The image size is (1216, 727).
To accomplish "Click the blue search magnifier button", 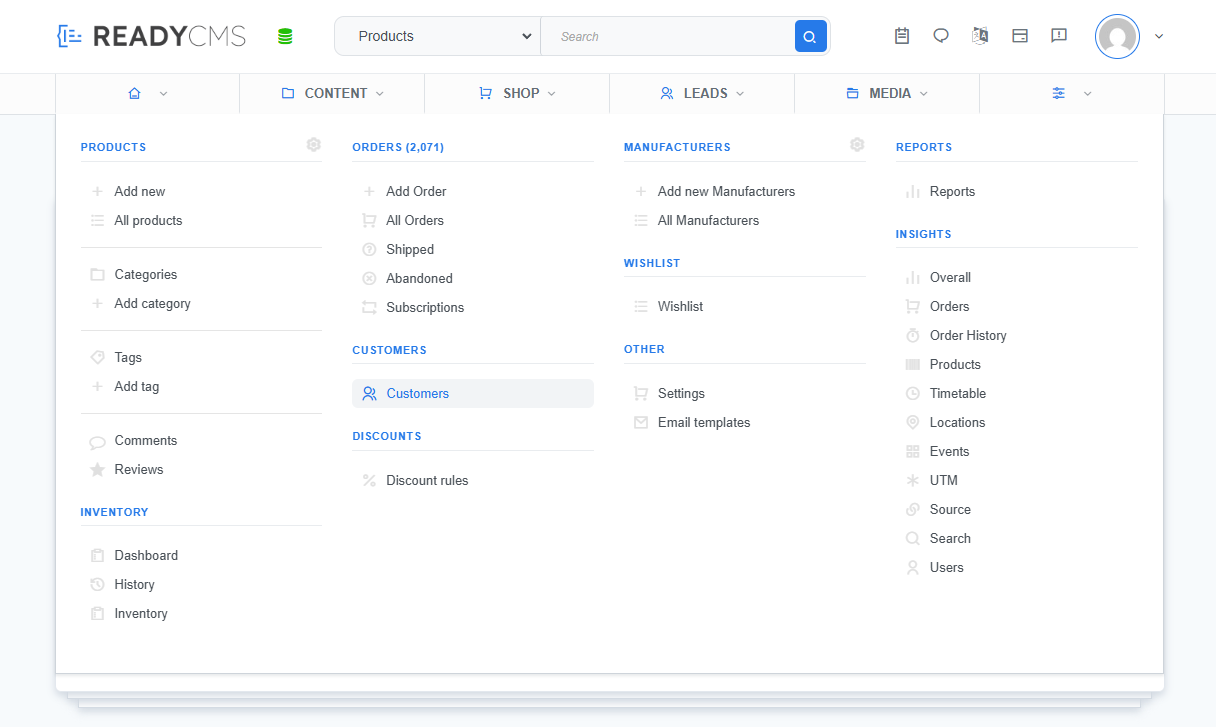I will click(810, 37).
